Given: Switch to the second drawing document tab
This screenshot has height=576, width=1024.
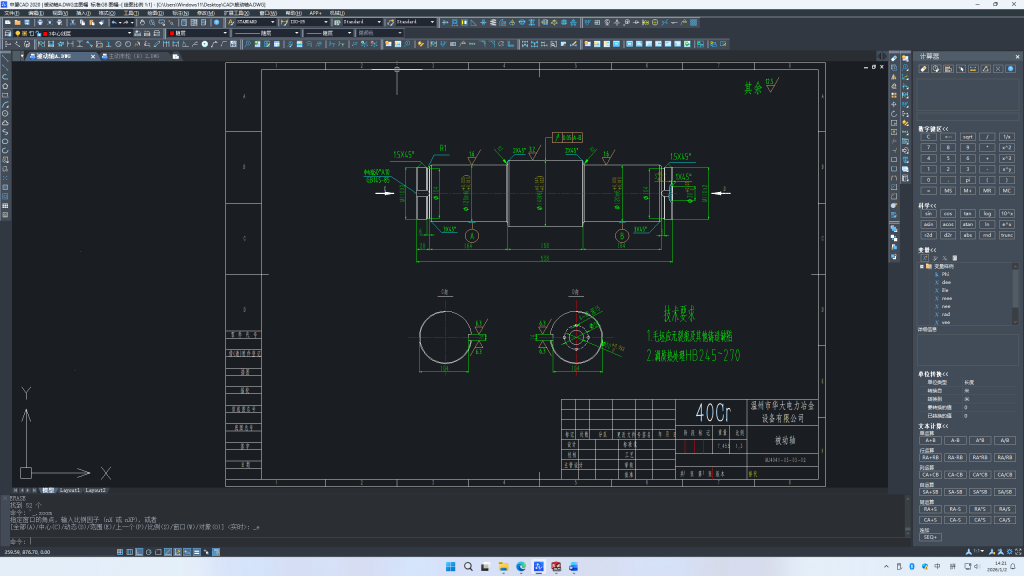Looking at the screenshot, I should point(133,57).
